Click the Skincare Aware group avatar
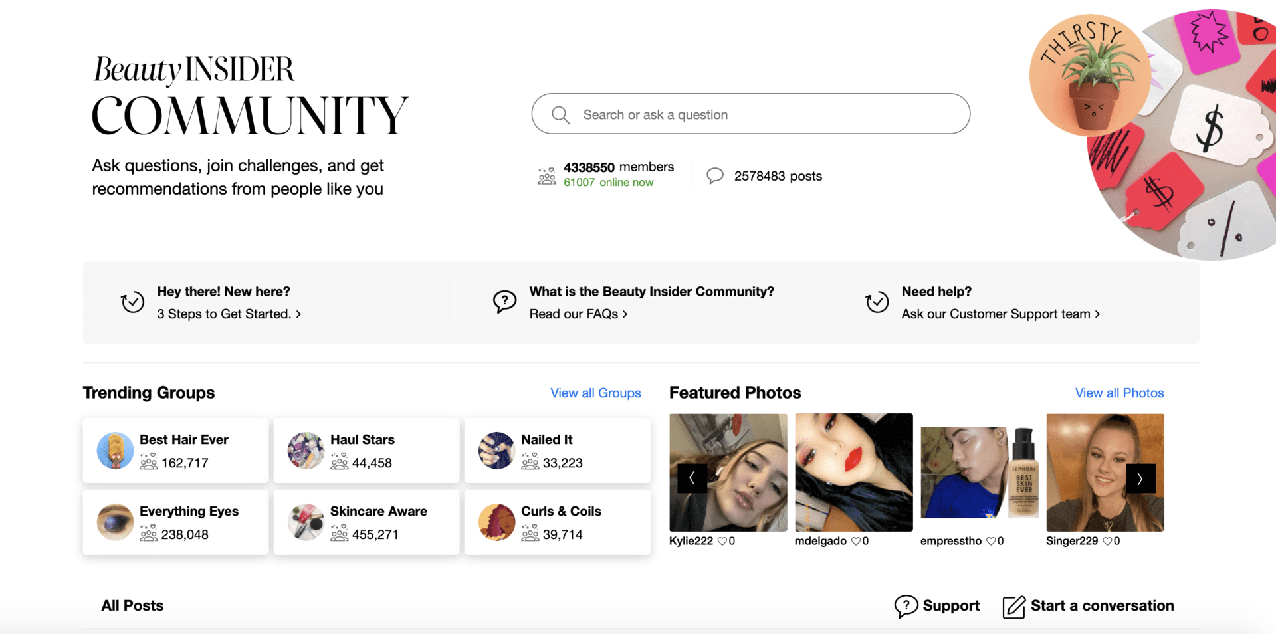1276x634 pixels. pyautogui.click(x=306, y=522)
